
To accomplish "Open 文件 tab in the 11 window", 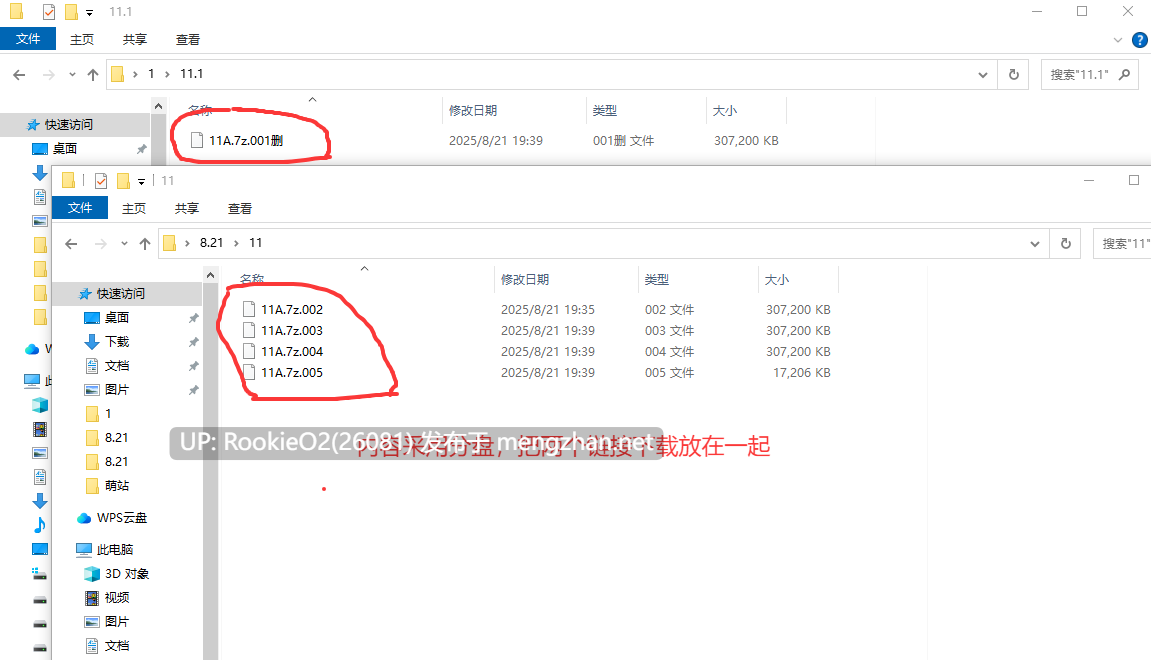I will tap(80, 208).
